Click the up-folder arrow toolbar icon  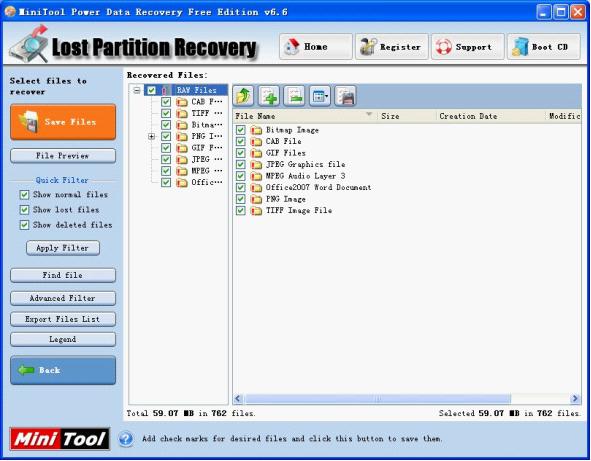pos(243,96)
